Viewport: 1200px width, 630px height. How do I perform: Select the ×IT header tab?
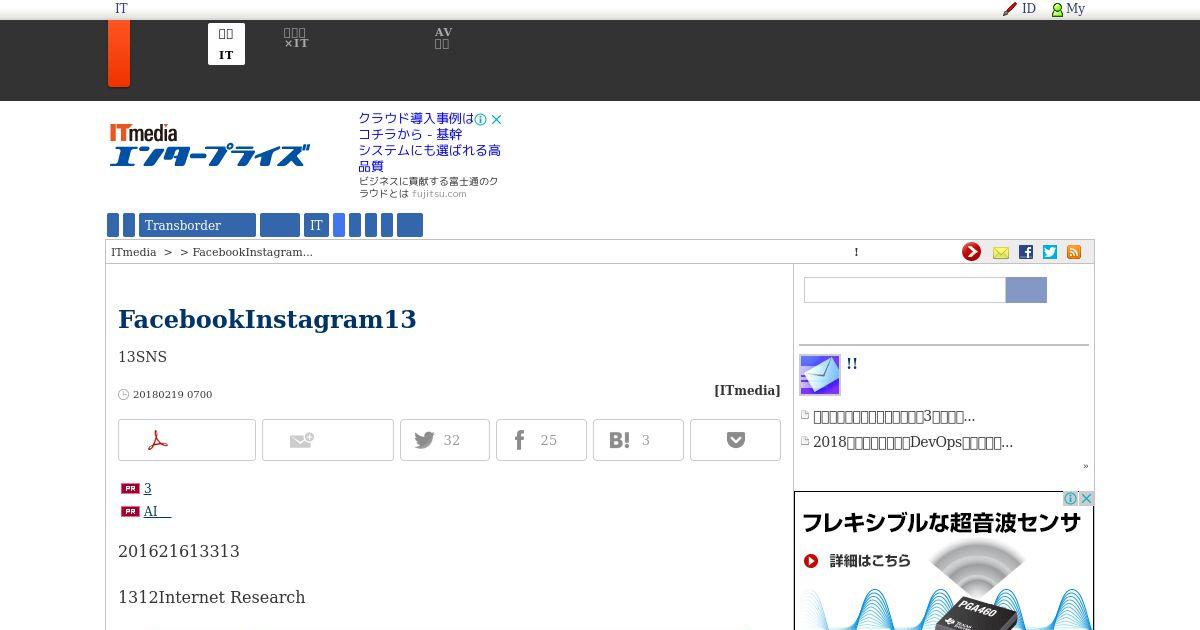pos(296,38)
